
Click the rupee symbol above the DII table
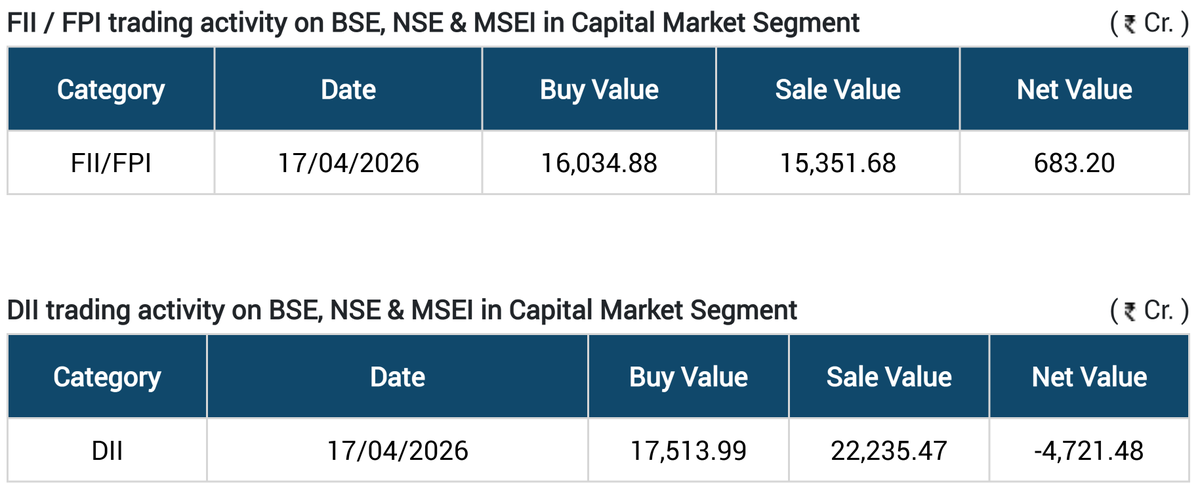1130,311
